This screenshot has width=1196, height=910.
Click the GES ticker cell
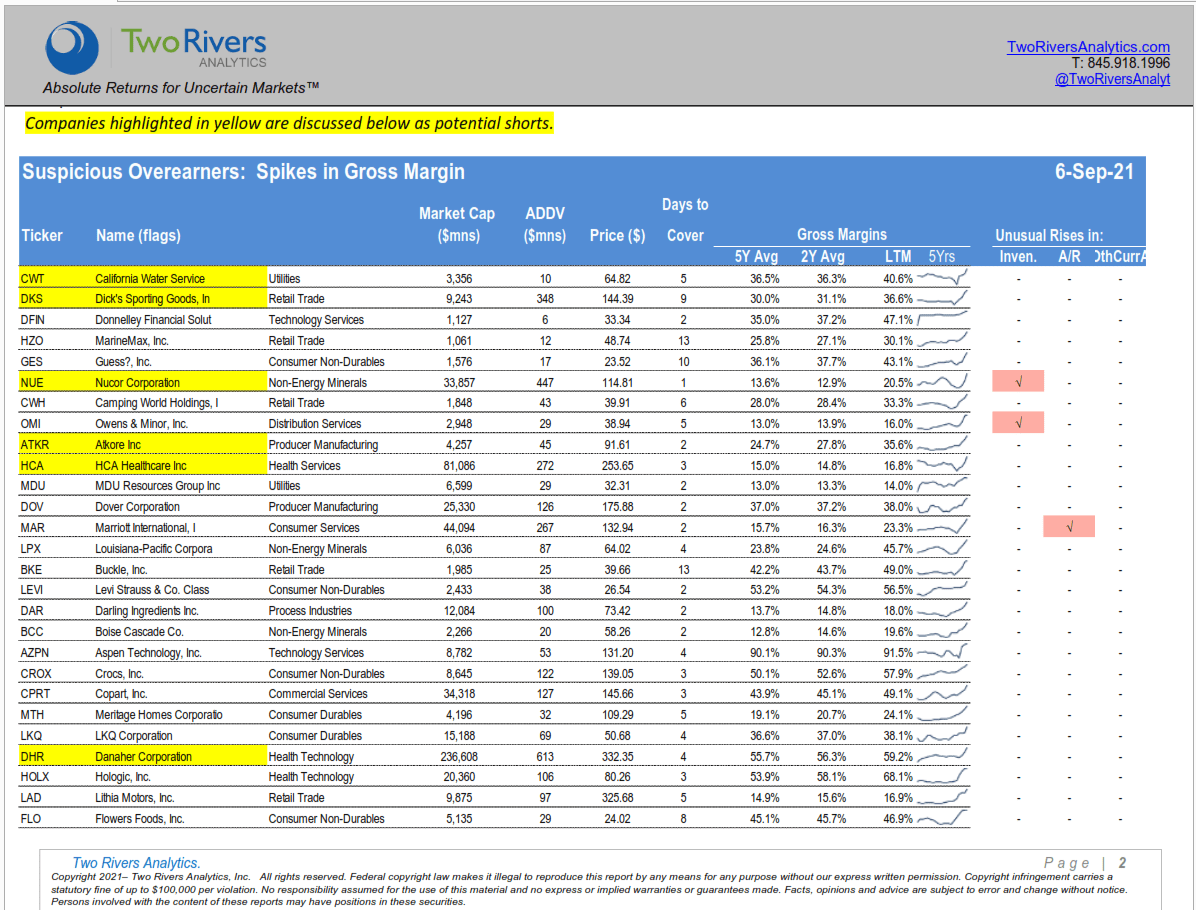32,362
